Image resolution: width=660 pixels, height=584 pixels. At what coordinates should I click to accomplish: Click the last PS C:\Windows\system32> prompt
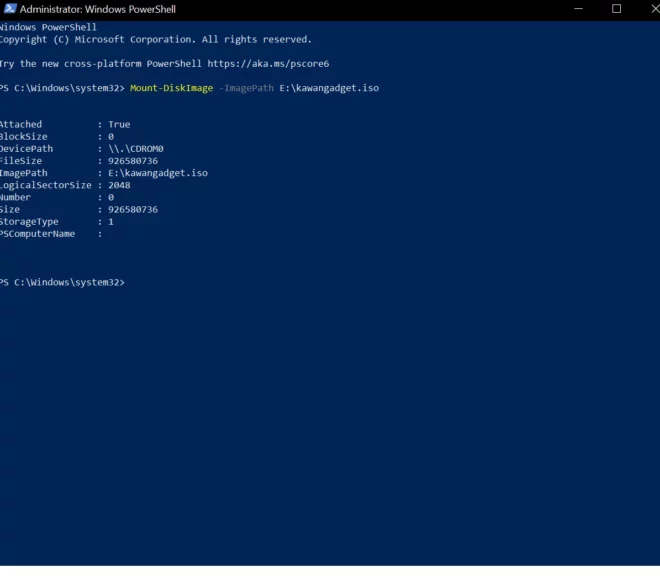(62, 283)
